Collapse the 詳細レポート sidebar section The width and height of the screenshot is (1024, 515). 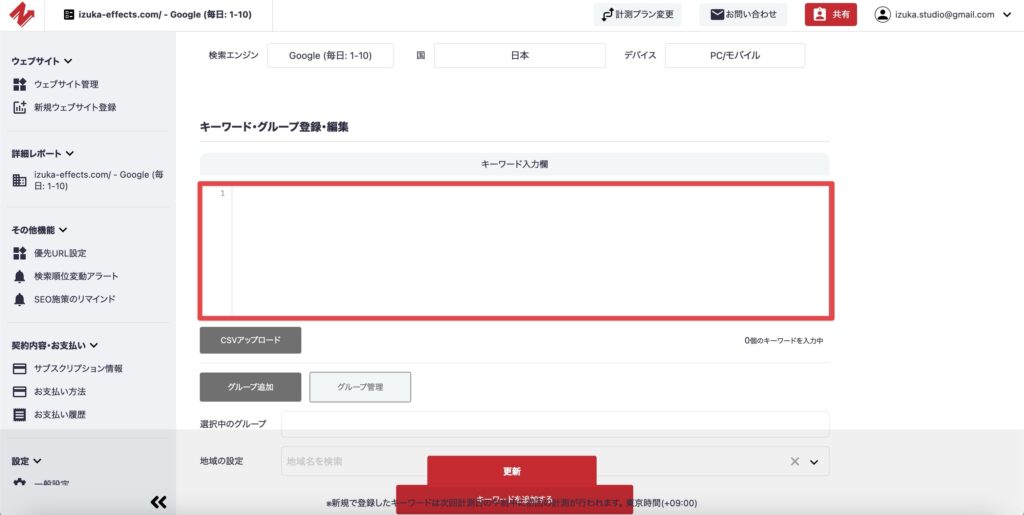[69, 154]
